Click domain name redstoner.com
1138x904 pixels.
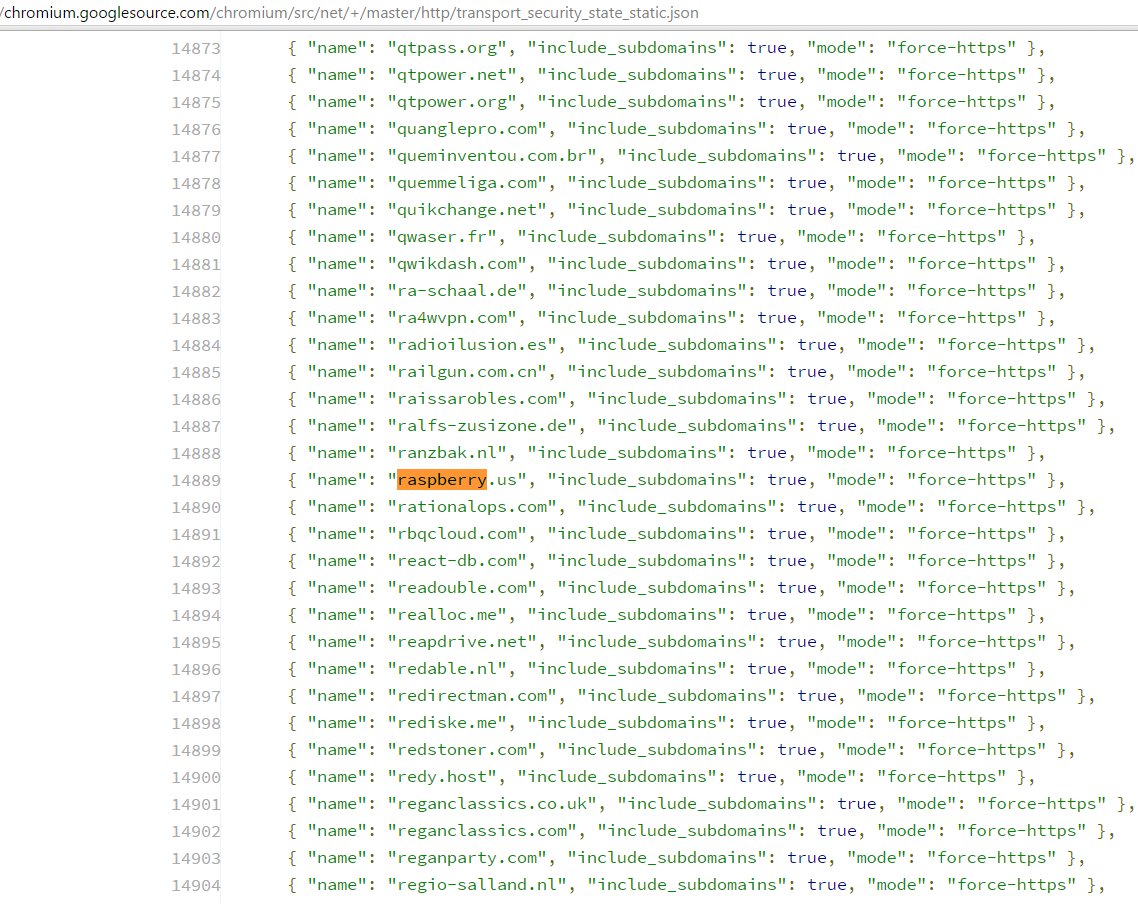pos(462,749)
